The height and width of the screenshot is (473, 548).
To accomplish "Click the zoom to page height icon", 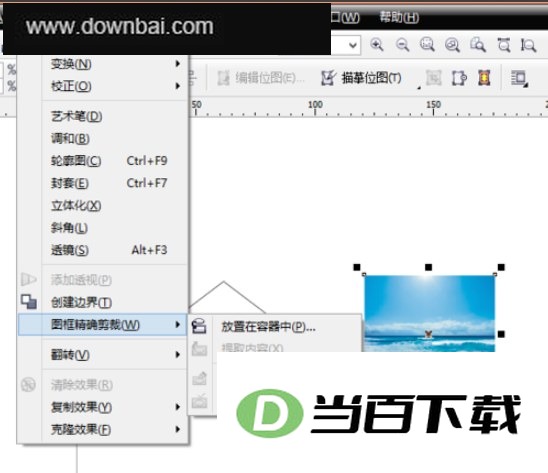I will click(x=528, y=45).
